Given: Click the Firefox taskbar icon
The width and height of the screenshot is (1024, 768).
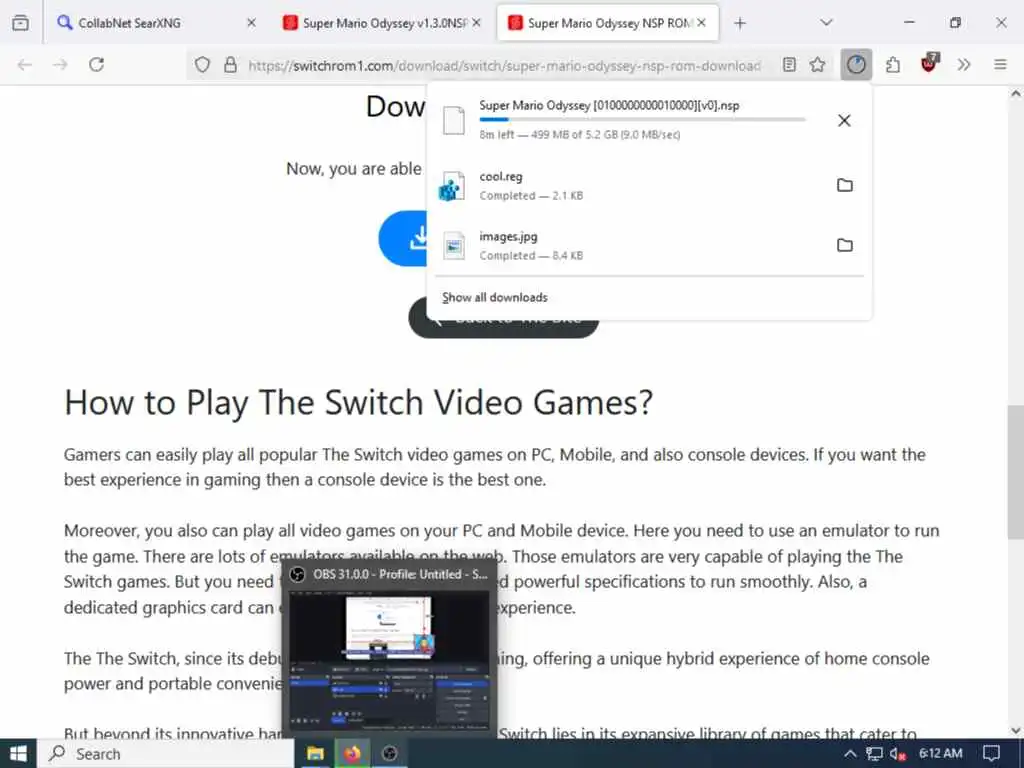Looking at the screenshot, I should 353,754.
